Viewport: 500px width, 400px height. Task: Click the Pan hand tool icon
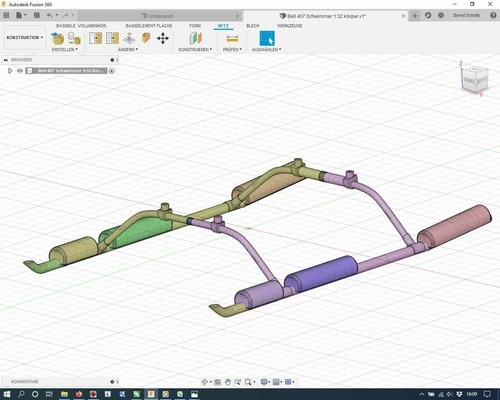coord(228,382)
